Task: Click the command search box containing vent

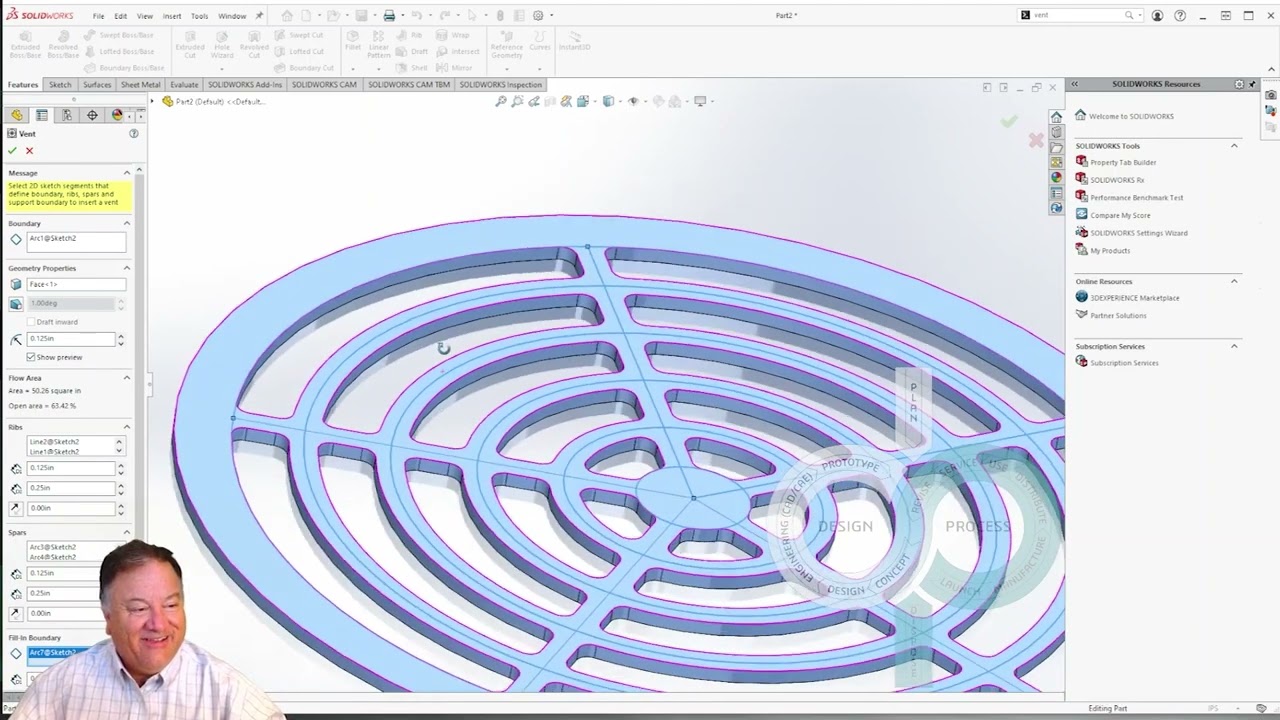Action: 1078,16
